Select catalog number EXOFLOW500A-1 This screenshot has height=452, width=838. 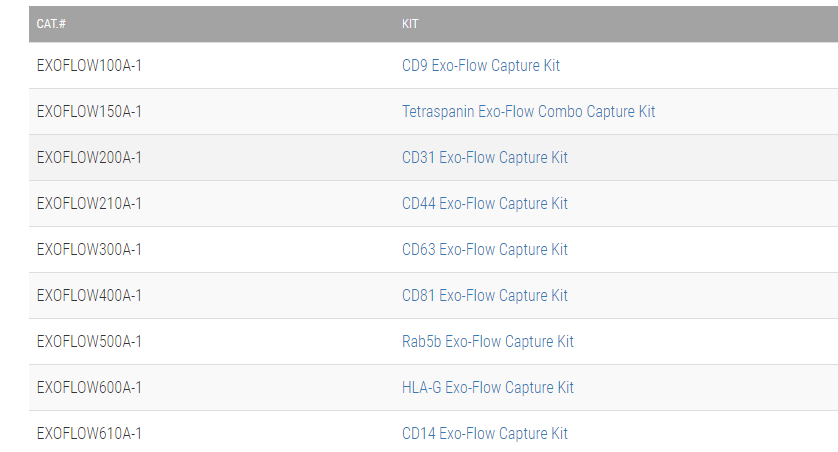tap(89, 341)
